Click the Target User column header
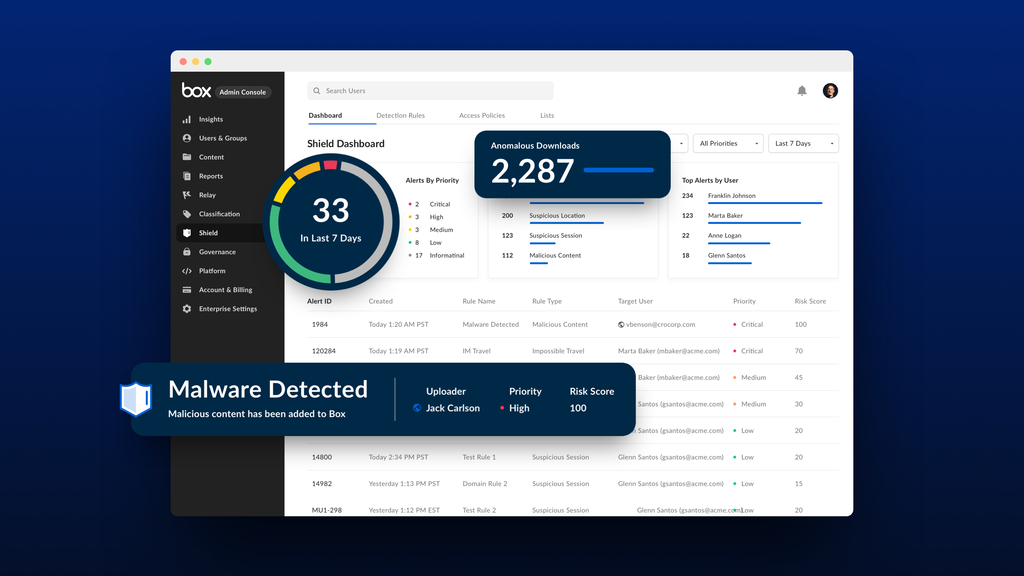 [x=635, y=301]
